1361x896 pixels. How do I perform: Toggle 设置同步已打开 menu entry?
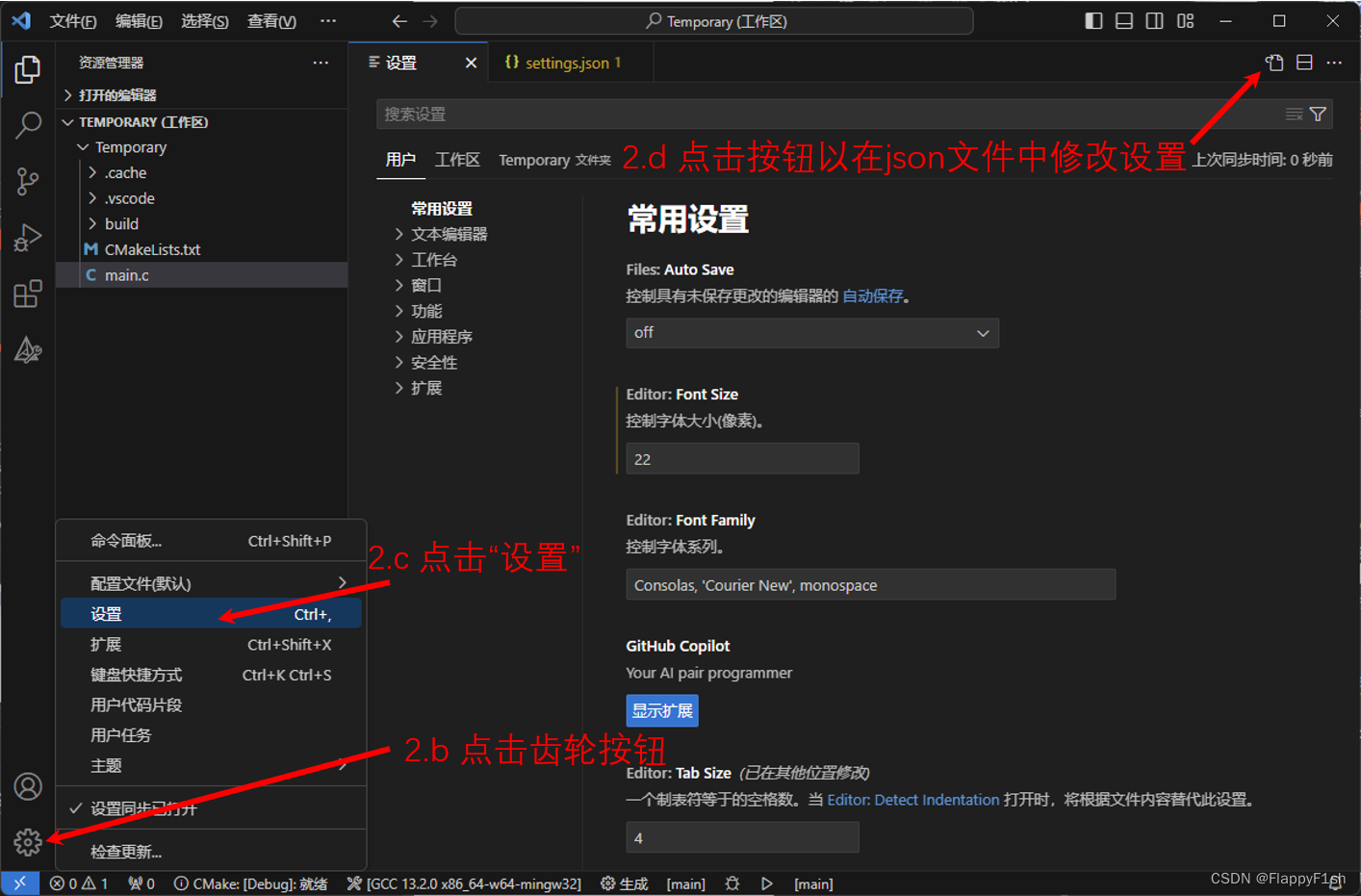[211, 808]
